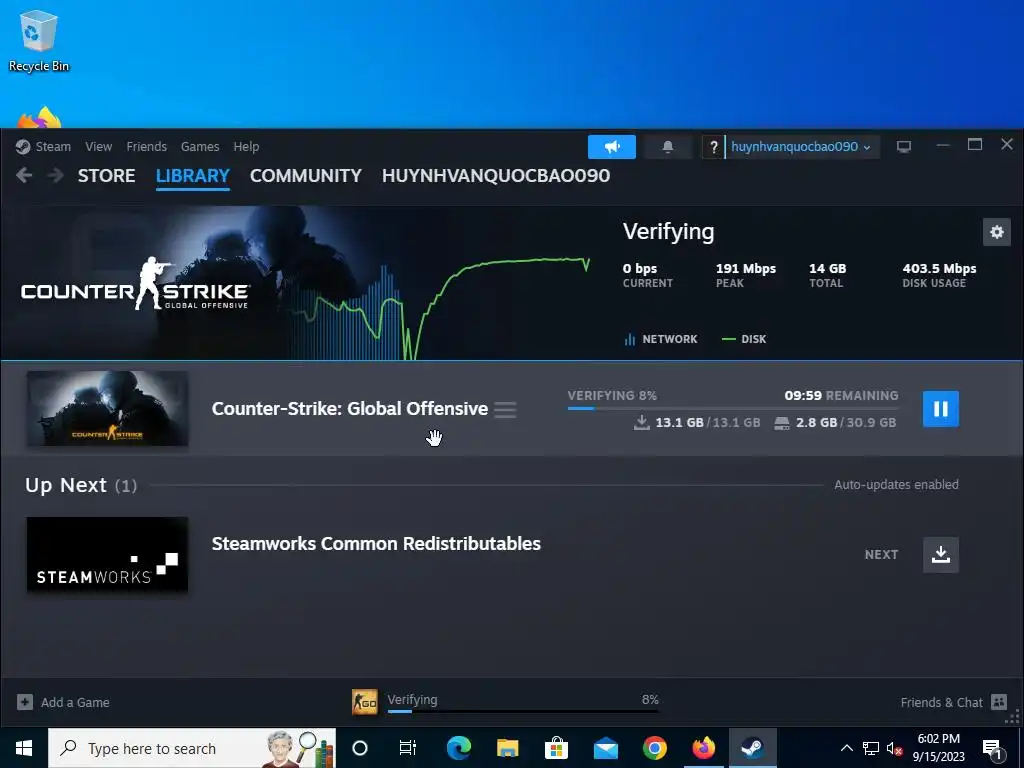Image resolution: width=1024 pixels, height=768 pixels.
Task: Click Counter-Strike: Global Offensive title
Action: tap(349, 409)
